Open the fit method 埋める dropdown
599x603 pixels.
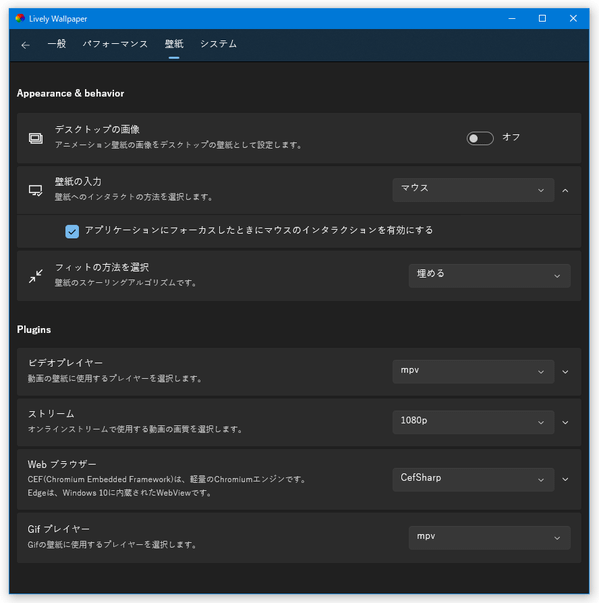pyautogui.click(x=489, y=276)
